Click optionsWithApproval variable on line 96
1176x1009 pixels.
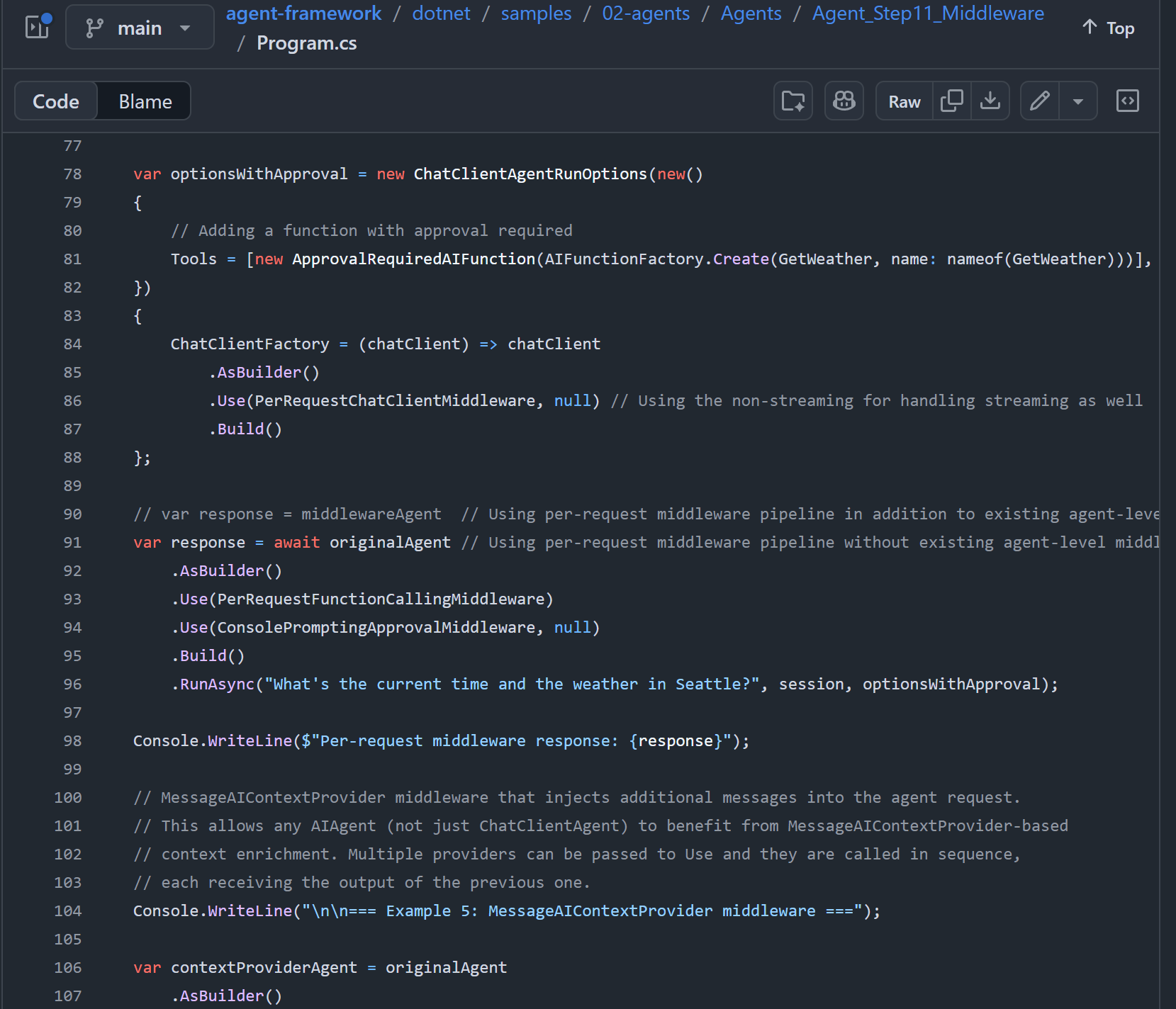coord(951,684)
